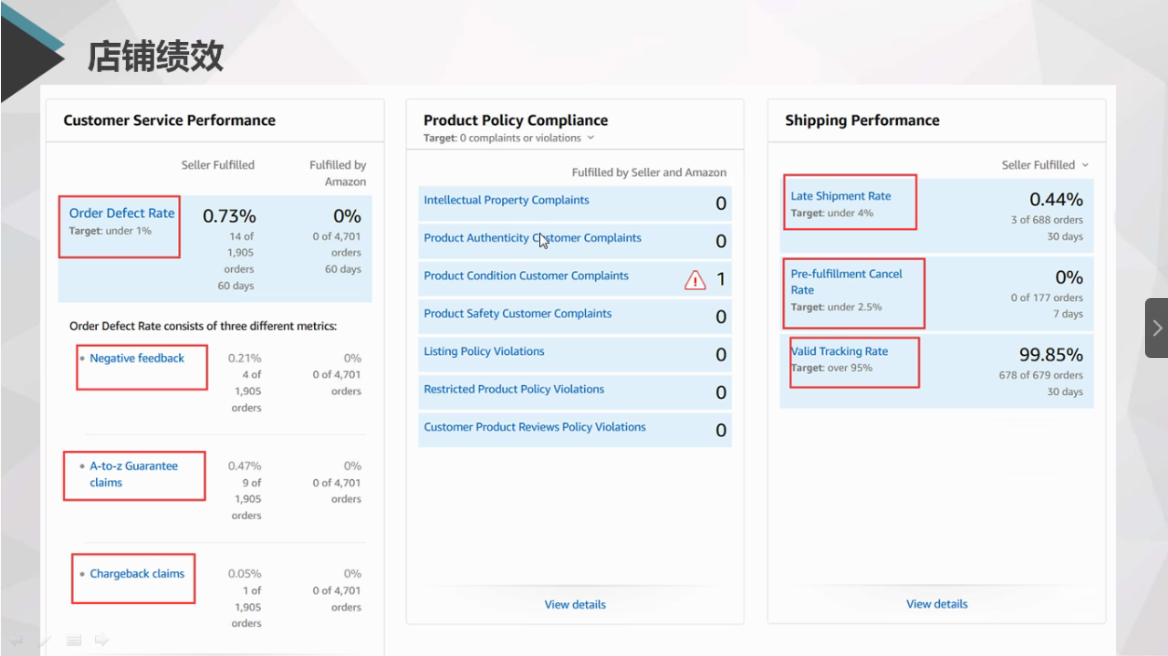Open Product Authenticity Customer Complaints

[532, 238]
